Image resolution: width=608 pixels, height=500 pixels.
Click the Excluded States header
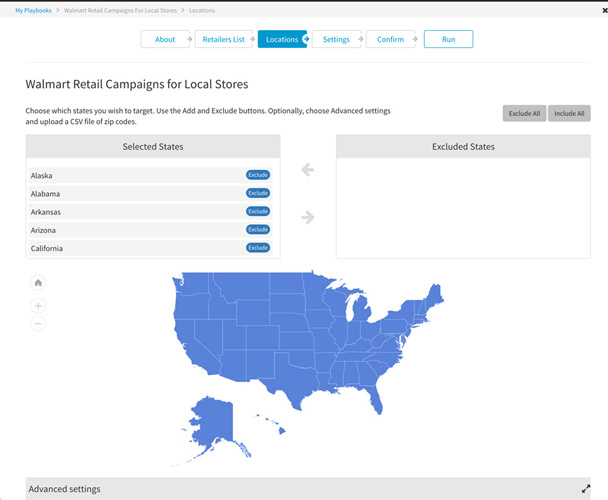click(463, 147)
